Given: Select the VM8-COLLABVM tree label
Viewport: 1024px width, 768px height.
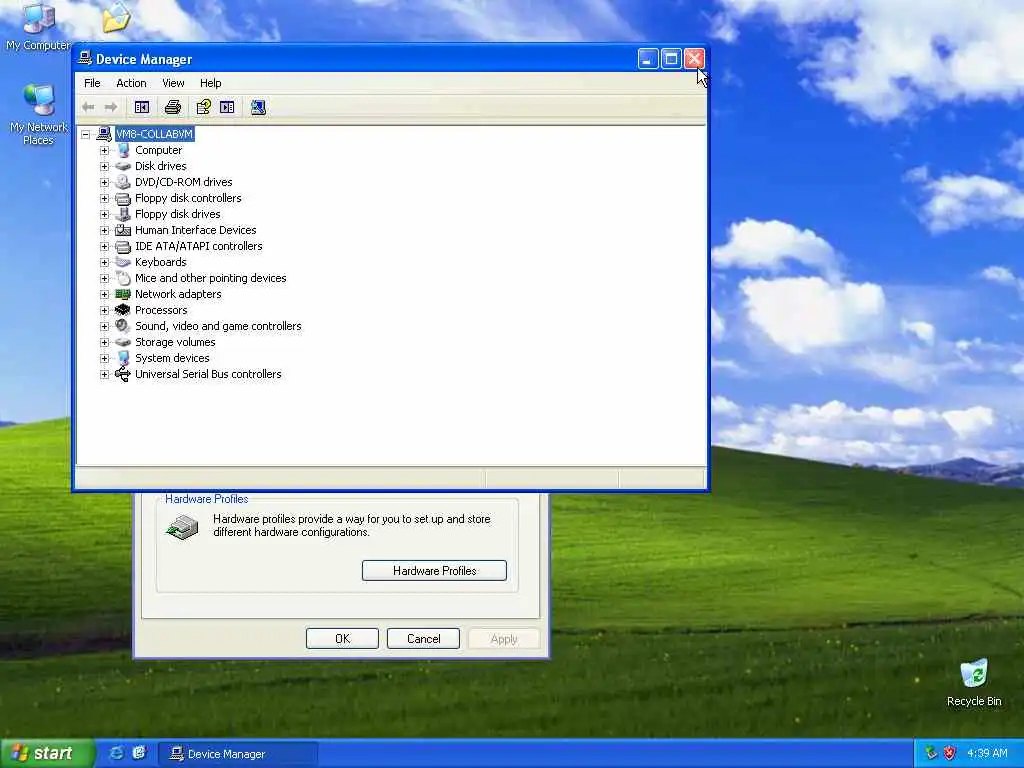Looking at the screenshot, I should click(154, 134).
